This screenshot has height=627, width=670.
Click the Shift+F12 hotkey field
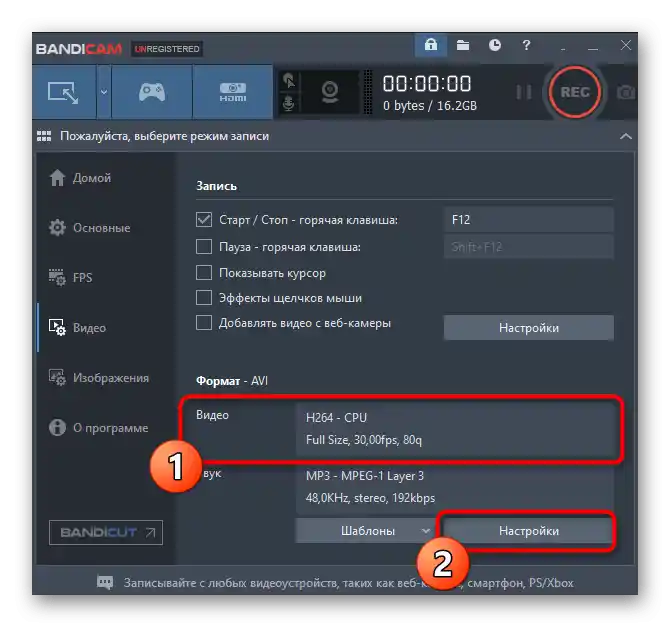529,247
